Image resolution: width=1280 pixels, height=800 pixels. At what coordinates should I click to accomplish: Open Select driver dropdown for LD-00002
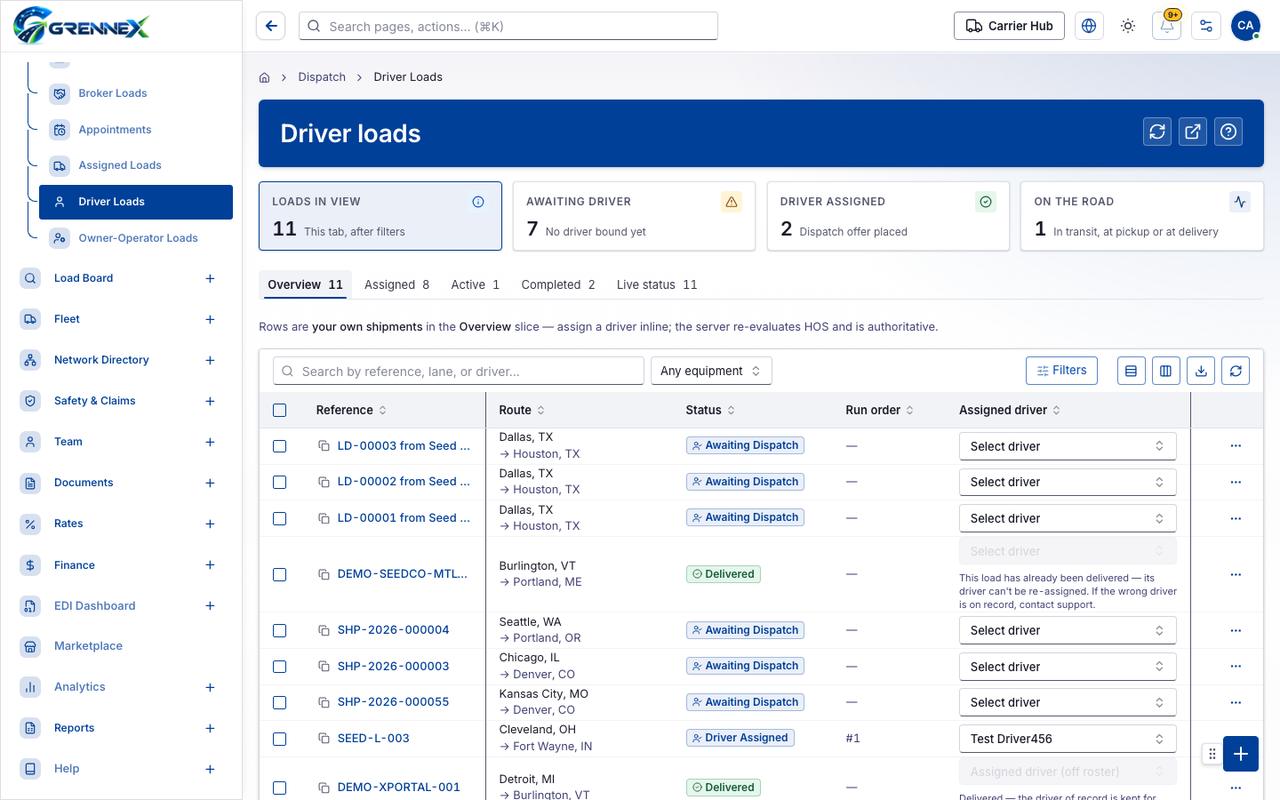[x=1067, y=482]
